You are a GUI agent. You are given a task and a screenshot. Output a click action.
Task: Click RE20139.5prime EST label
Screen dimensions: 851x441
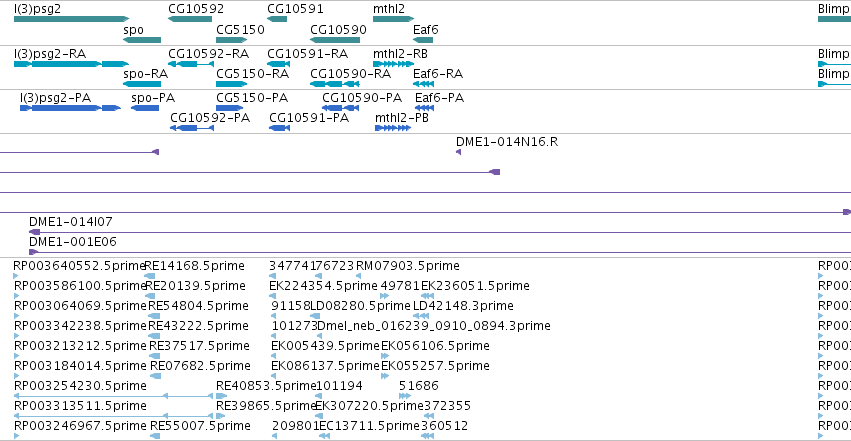pyautogui.click(x=195, y=286)
